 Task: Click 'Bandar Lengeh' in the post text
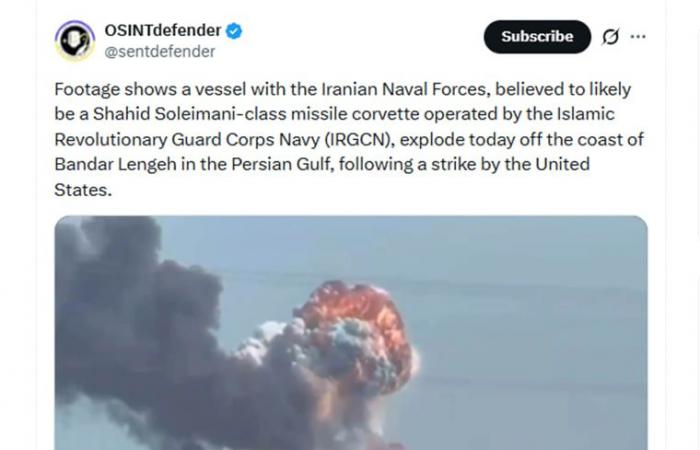coord(116,165)
